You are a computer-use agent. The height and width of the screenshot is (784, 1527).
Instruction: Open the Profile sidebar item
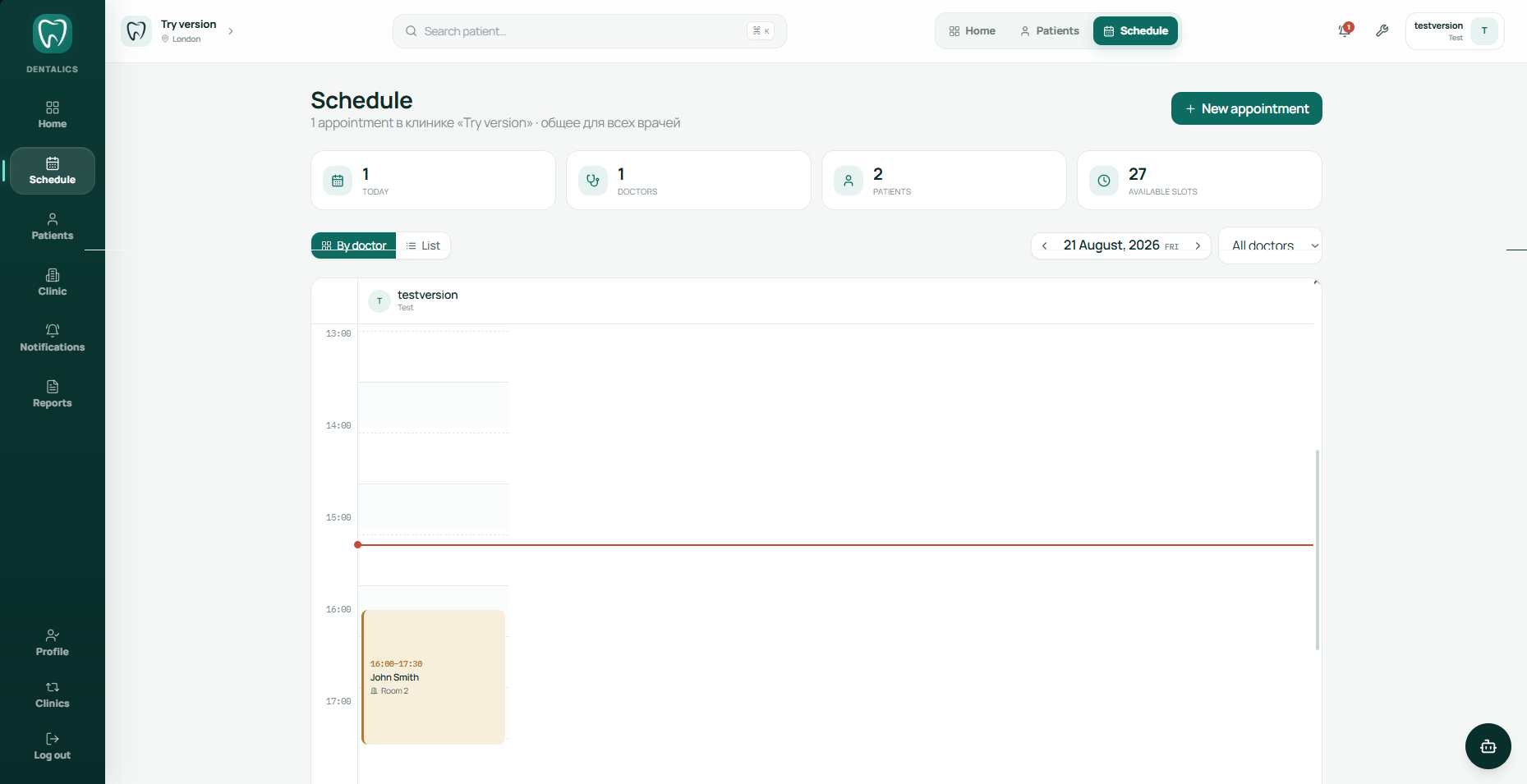point(53,643)
